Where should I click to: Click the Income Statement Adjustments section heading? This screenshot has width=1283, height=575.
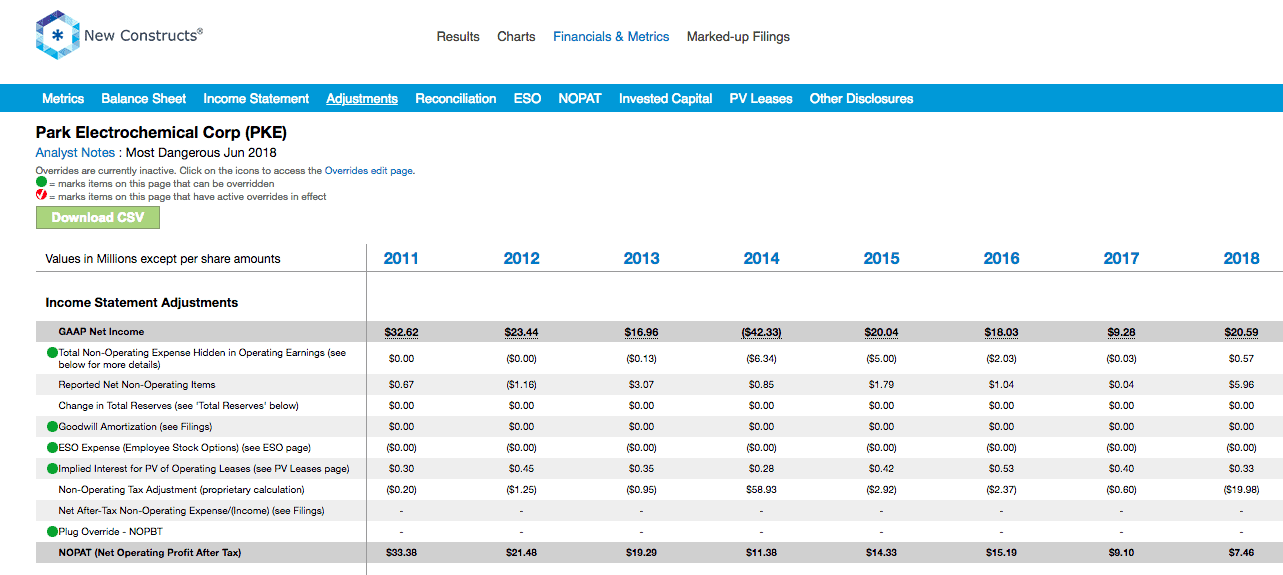(x=142, y=302)
